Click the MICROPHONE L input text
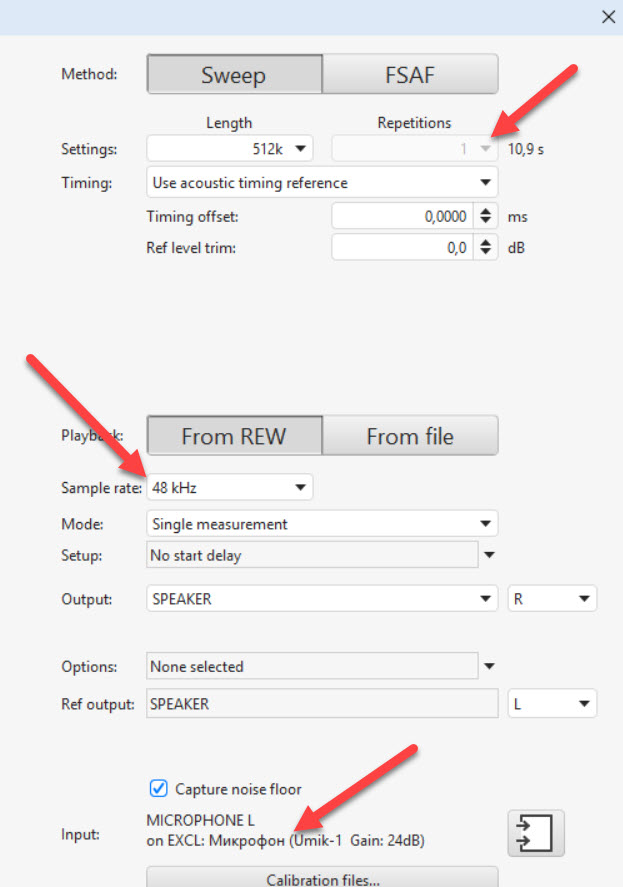Screen dimensions: 623x887 click(200, 820)
